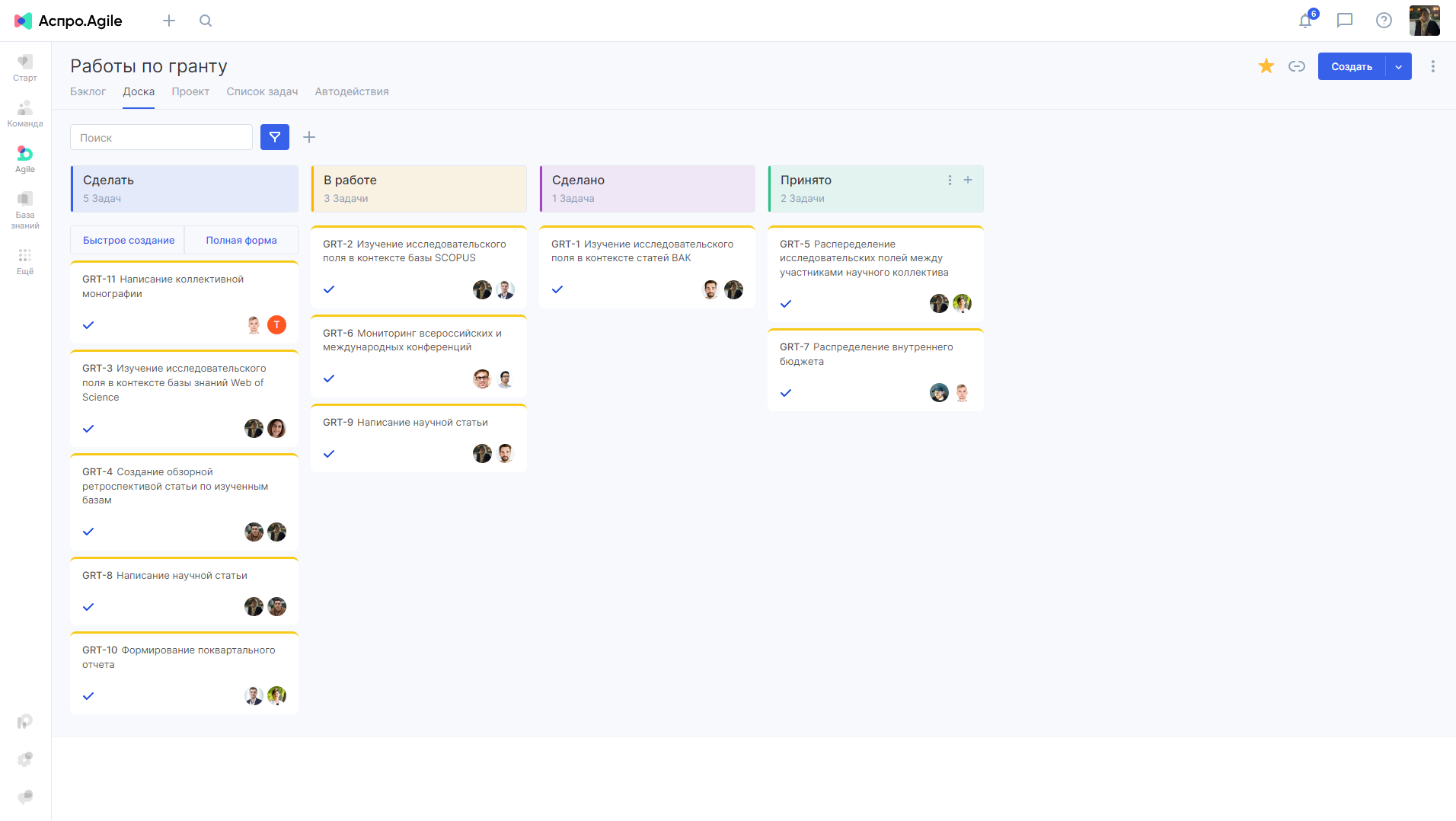The height and width of the screenshot is (821, 1456).
Task: Open the Старт sidebar section
Action: click(25, 68)
